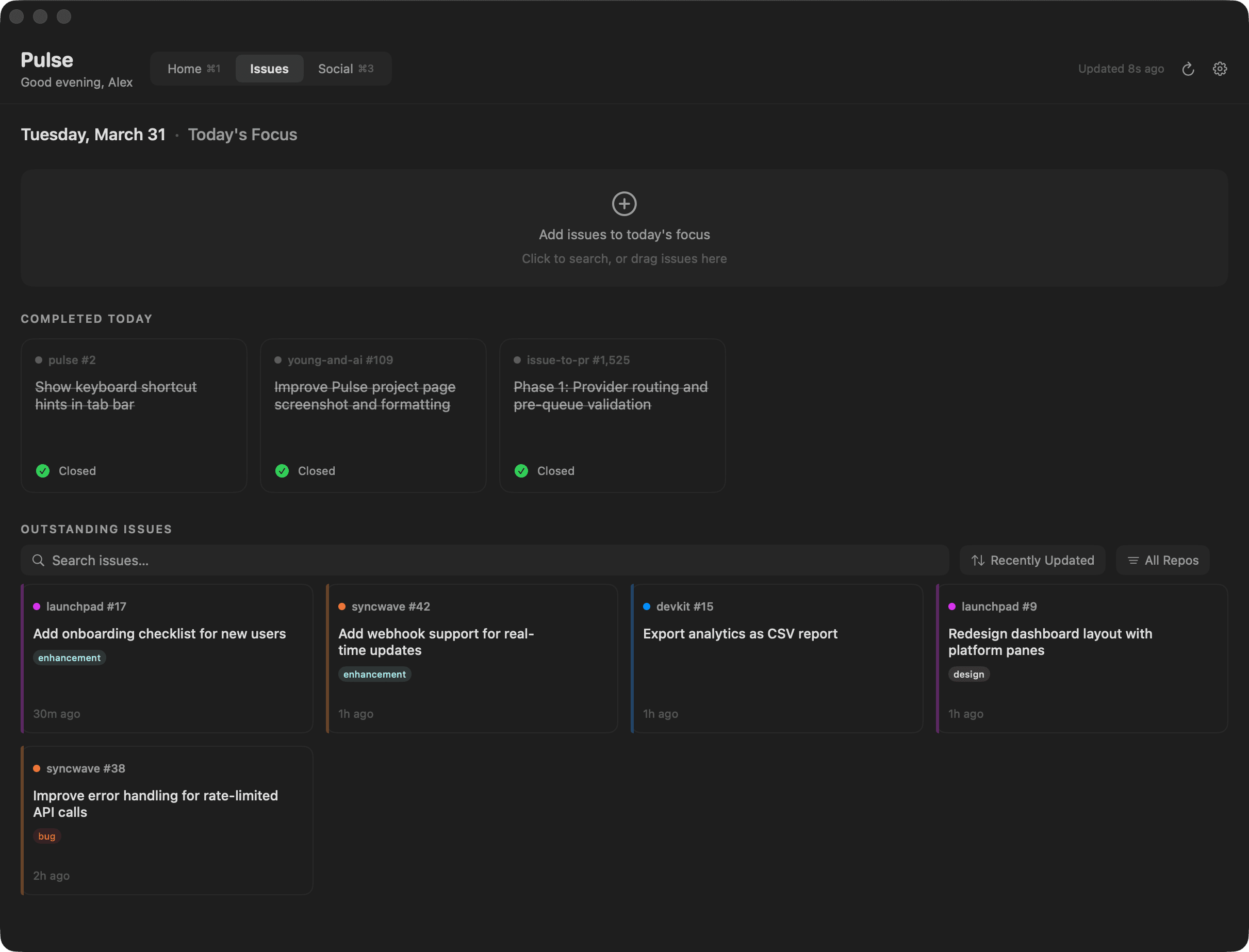The image size is (1249, 952).
Task: Click green check icon on pulse #2 card
Action: point(42,470)
